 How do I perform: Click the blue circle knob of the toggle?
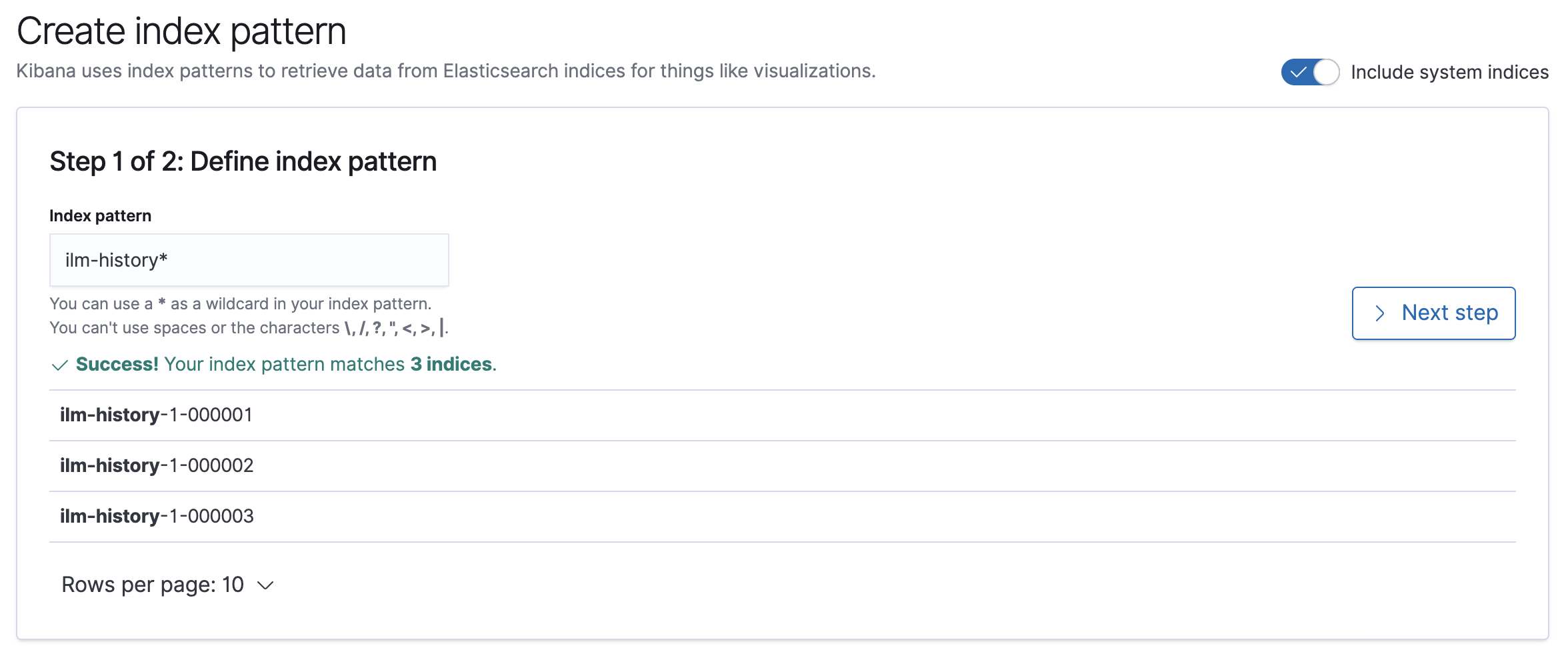click(x=1325, y=73)
